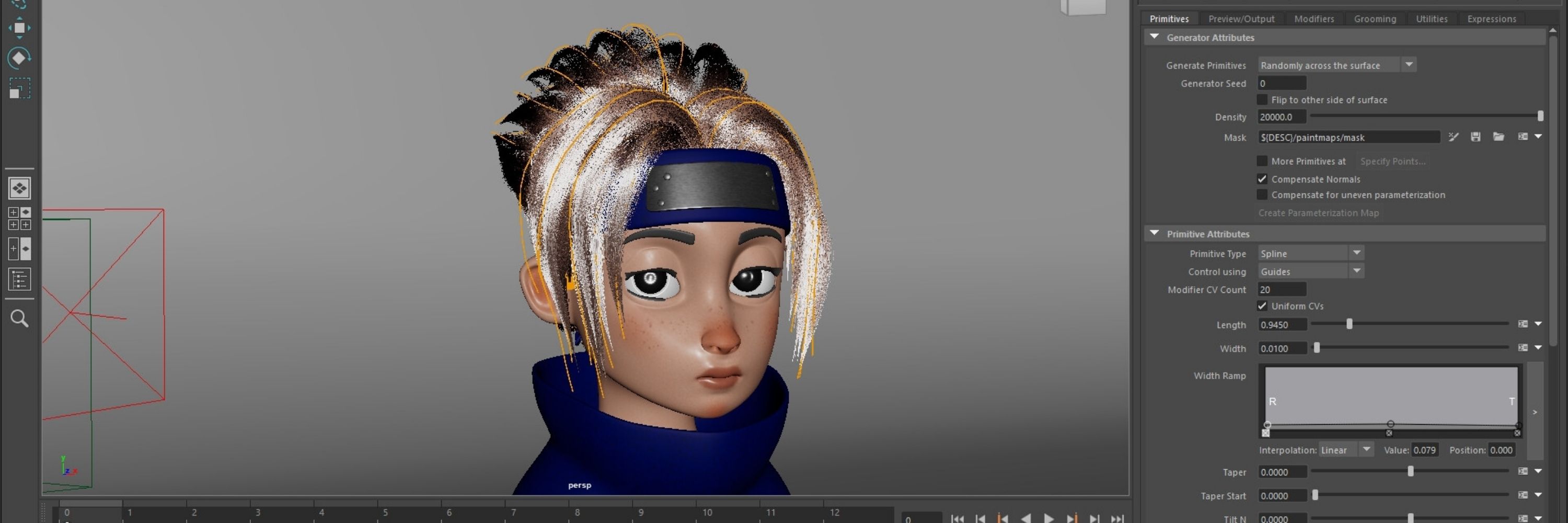Switch to the Preview/Output tab
Image resolution: width=1568 pixels, height=523 pixels.
click(x=1241, y=19)
